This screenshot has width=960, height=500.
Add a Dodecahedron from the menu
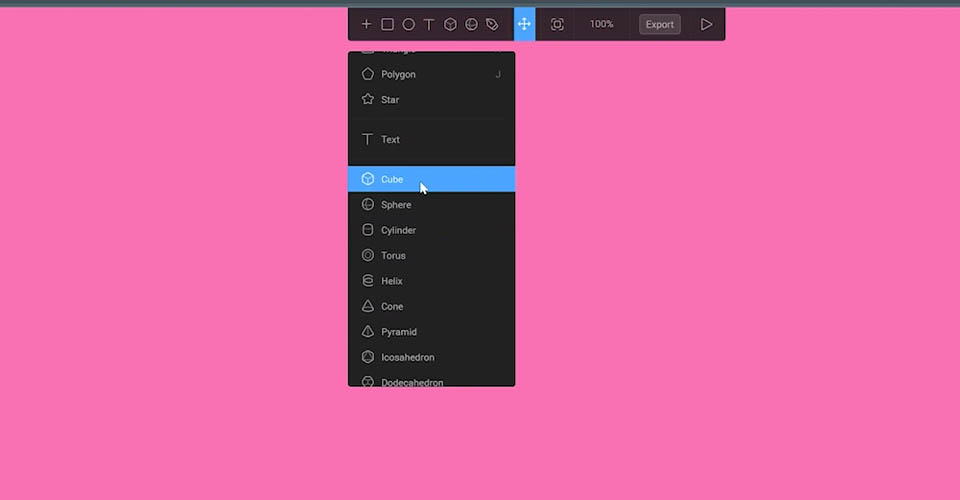pos(432,379)
